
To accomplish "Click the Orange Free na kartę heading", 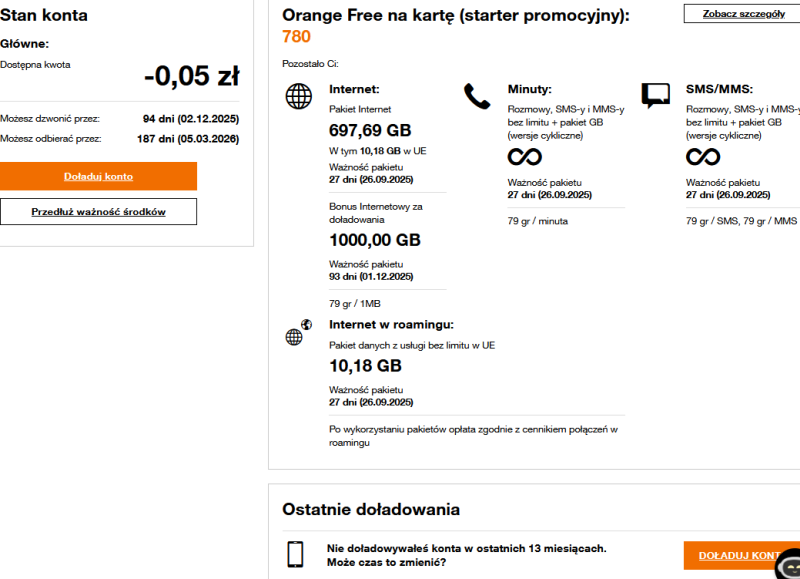I will tap(456, 15).
